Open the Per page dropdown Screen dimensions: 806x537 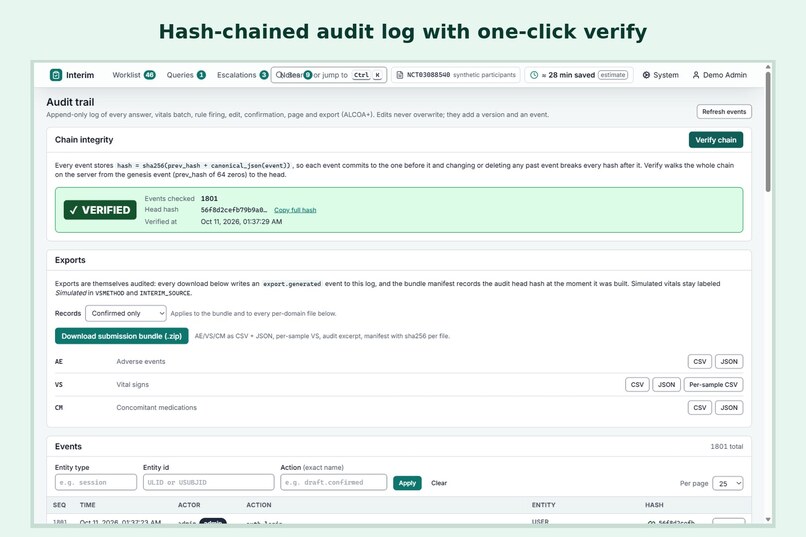tap(727, 484)
